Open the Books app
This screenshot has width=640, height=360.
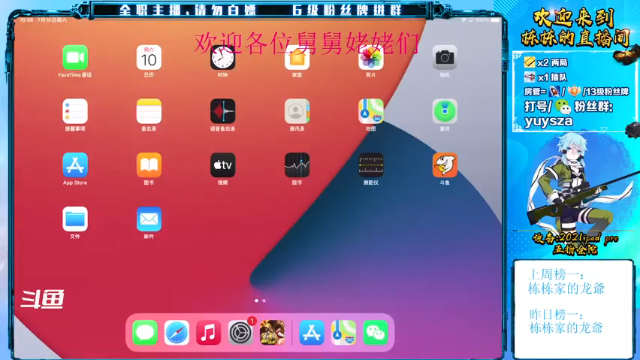point(149,165)
